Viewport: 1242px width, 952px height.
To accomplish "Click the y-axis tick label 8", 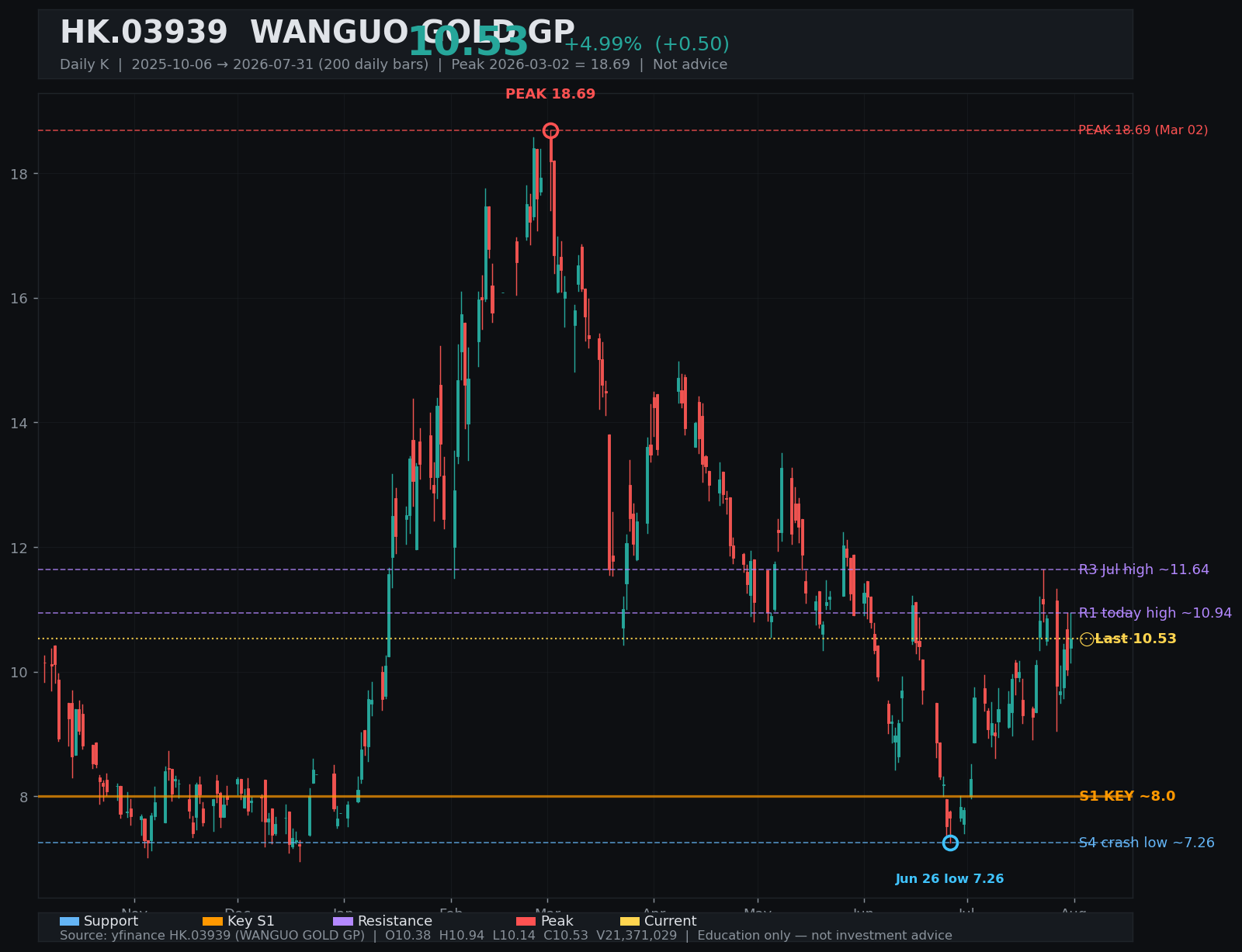I will coord(23,797).
